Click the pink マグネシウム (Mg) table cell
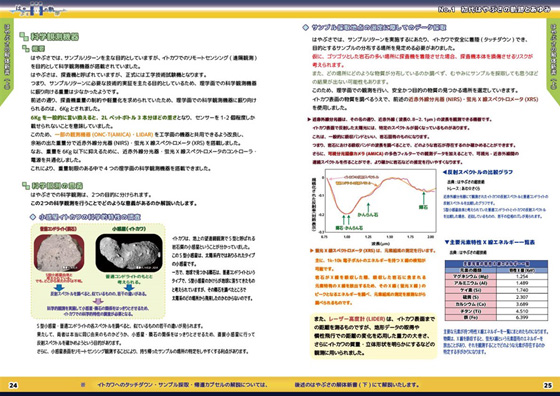 (470, 276)
